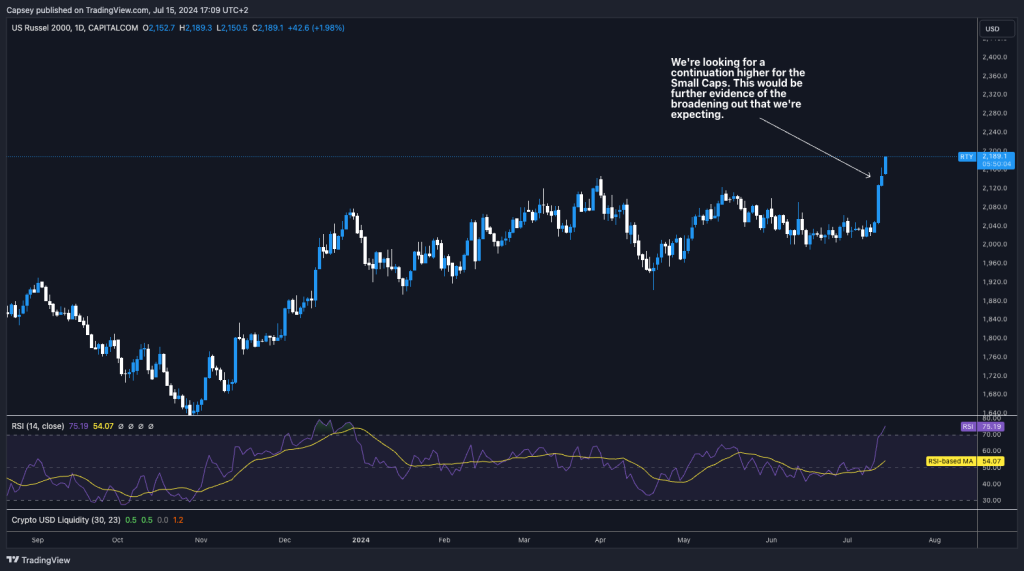The height and width of the screenshot is (571, 1024).
Task: Click the TradingView logo in bottom corner
Action: 38,560
